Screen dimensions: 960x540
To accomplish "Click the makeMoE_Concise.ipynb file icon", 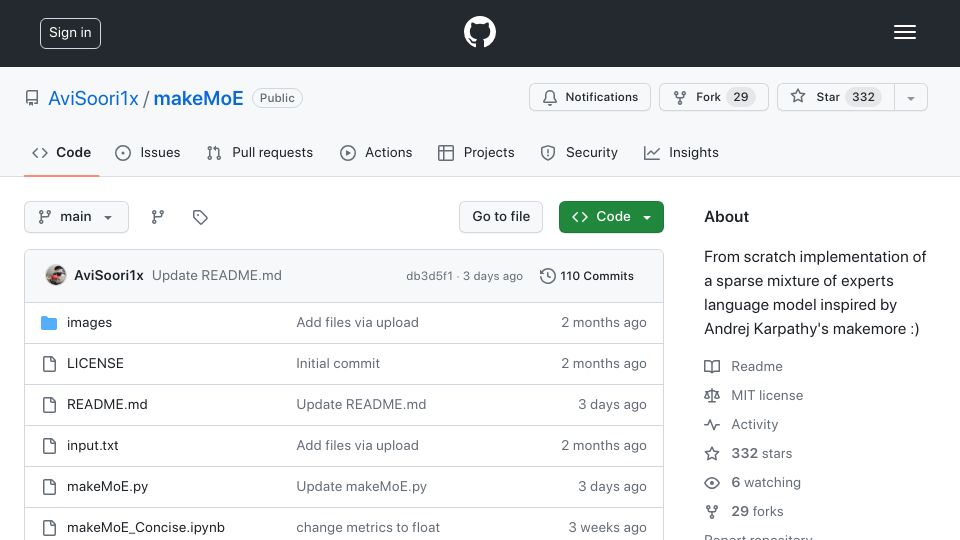I will [49, 528].
